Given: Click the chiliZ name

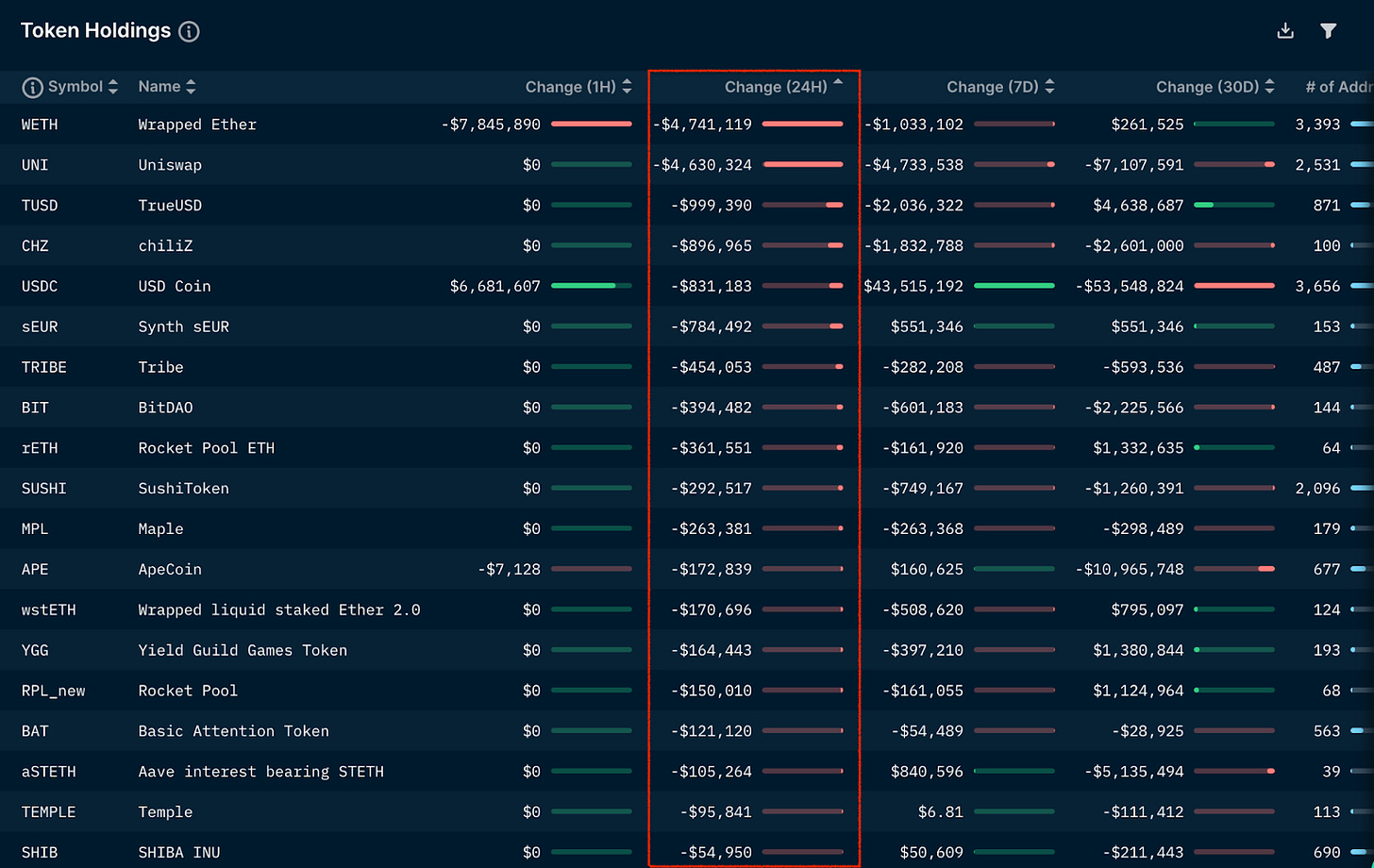Looking at the screenshot, I should (165, 246).
